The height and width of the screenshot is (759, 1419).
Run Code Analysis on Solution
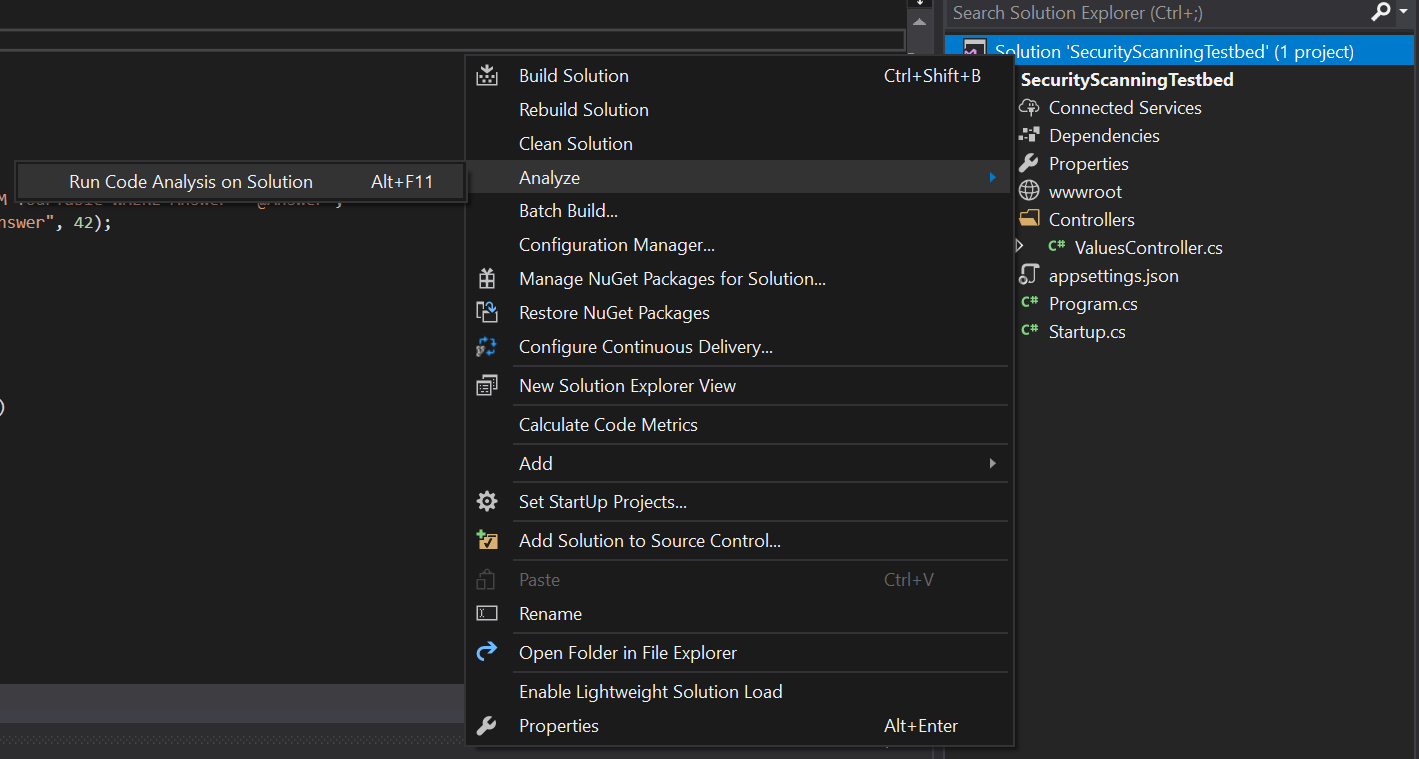191,182
